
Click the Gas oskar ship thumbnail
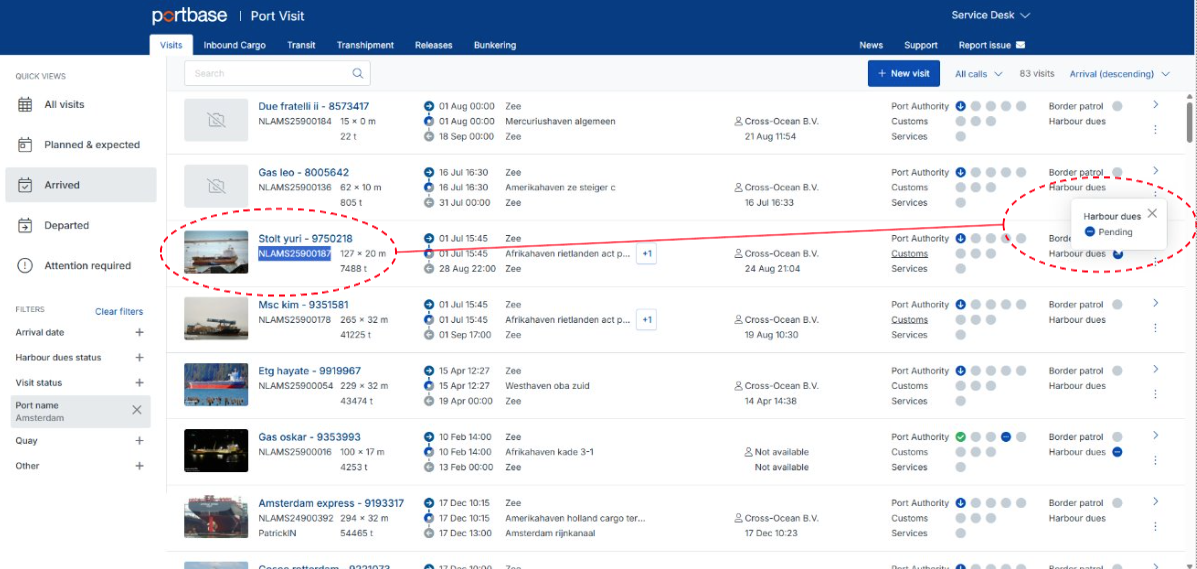point(216,451)
